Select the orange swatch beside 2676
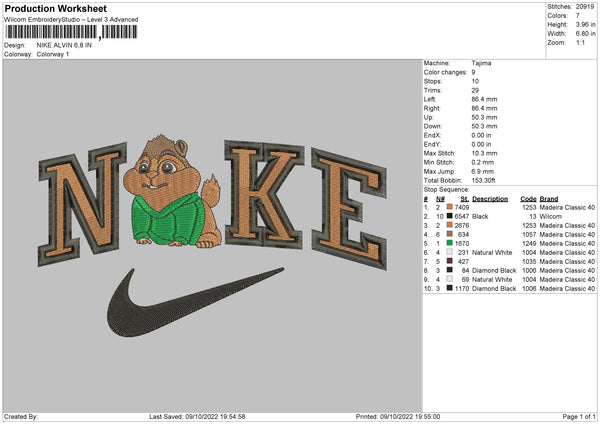600x424 pixels. pyautogui.click(x=450, y=225)
